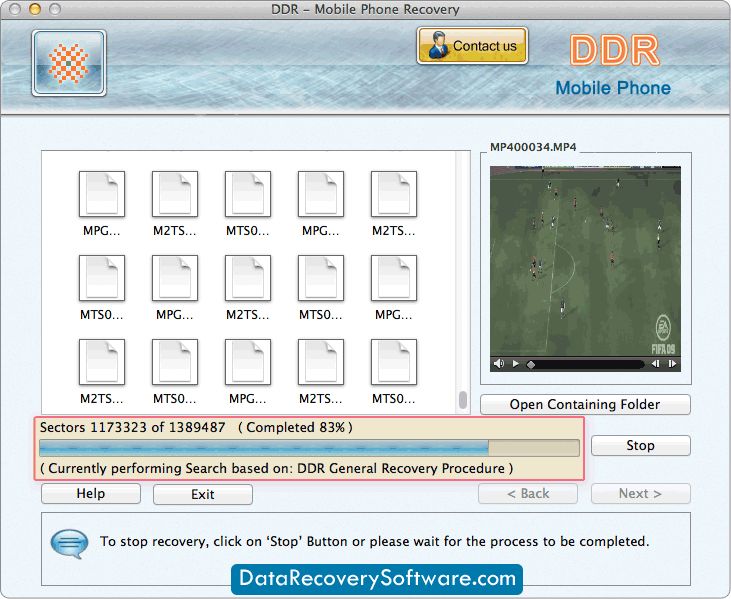This screenshot has height=599, width=731.
Task: Click Open Containing Folder
Action: [585, 404]
